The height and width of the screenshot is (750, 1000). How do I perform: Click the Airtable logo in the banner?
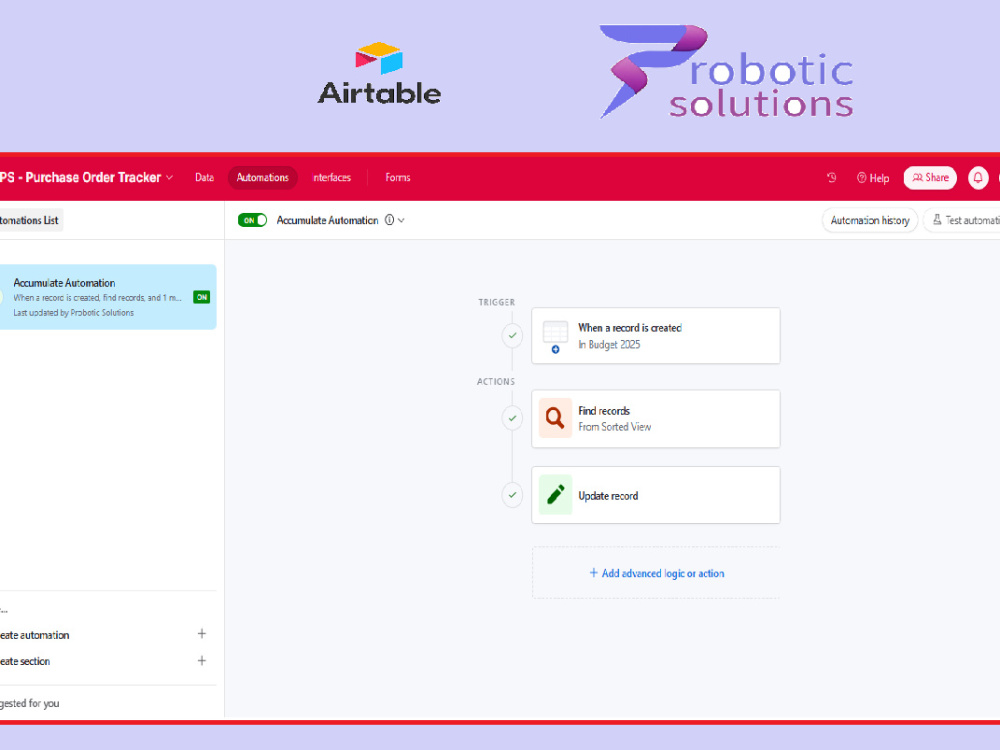point(379,73)
